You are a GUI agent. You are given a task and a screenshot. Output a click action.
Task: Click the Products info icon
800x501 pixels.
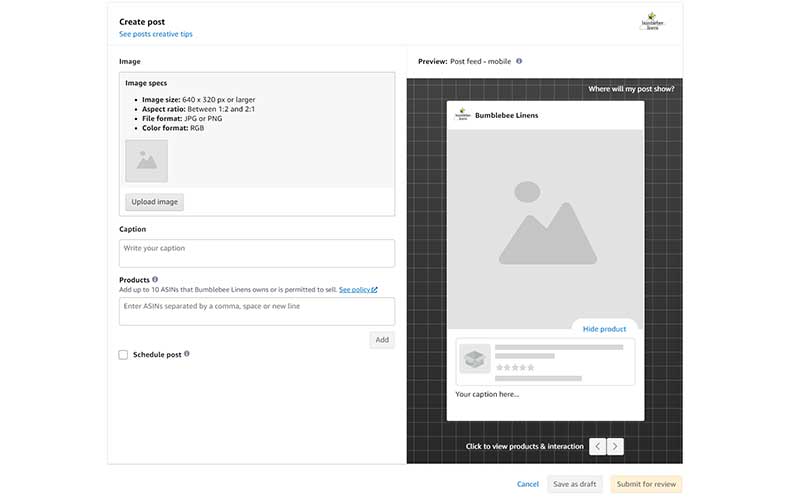click(x=155, y=280)
